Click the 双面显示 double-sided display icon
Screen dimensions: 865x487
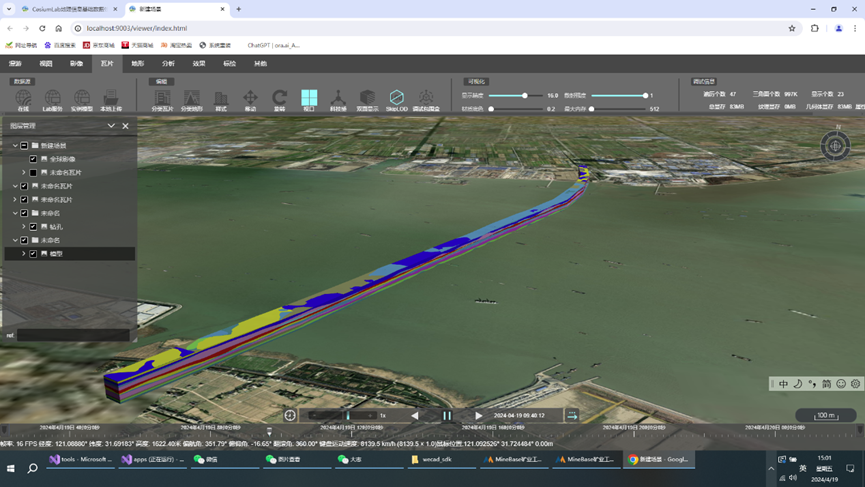coord(368,98)
